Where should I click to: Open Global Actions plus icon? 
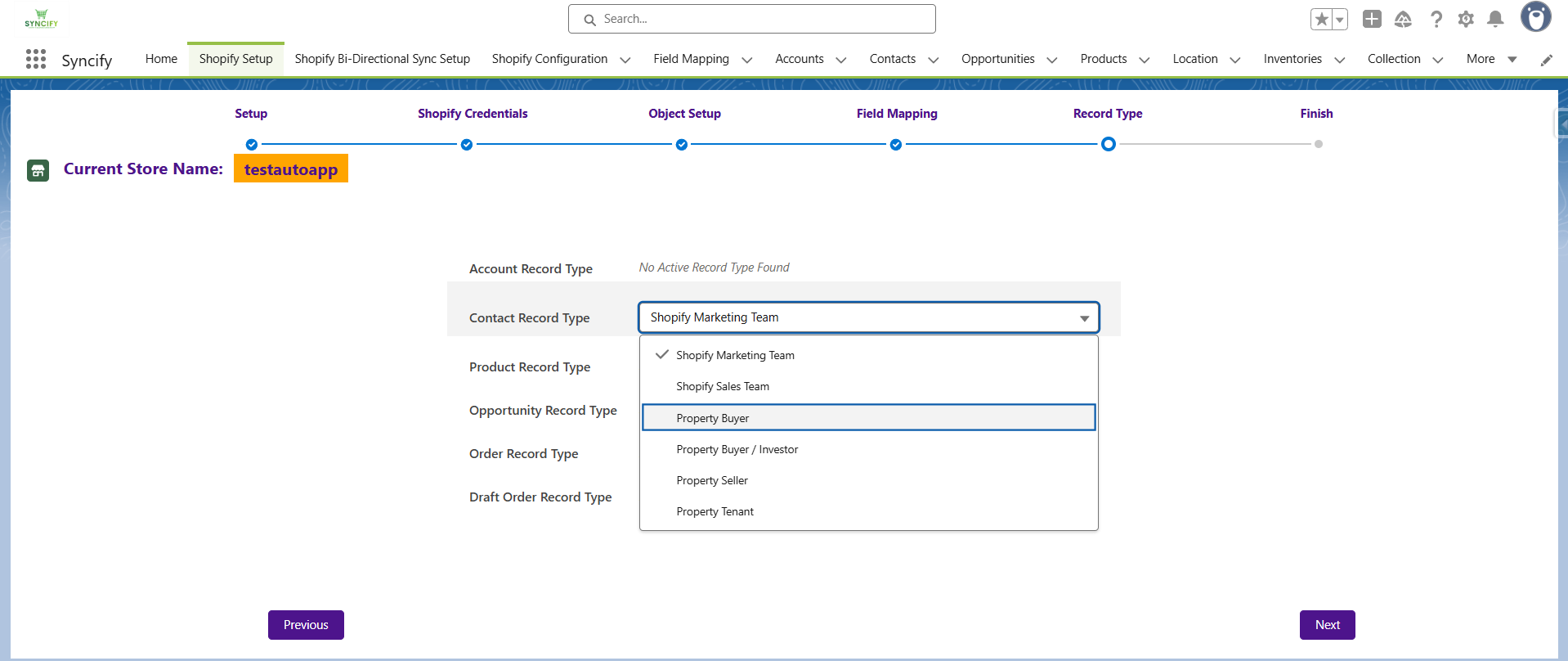point(1372,19)
